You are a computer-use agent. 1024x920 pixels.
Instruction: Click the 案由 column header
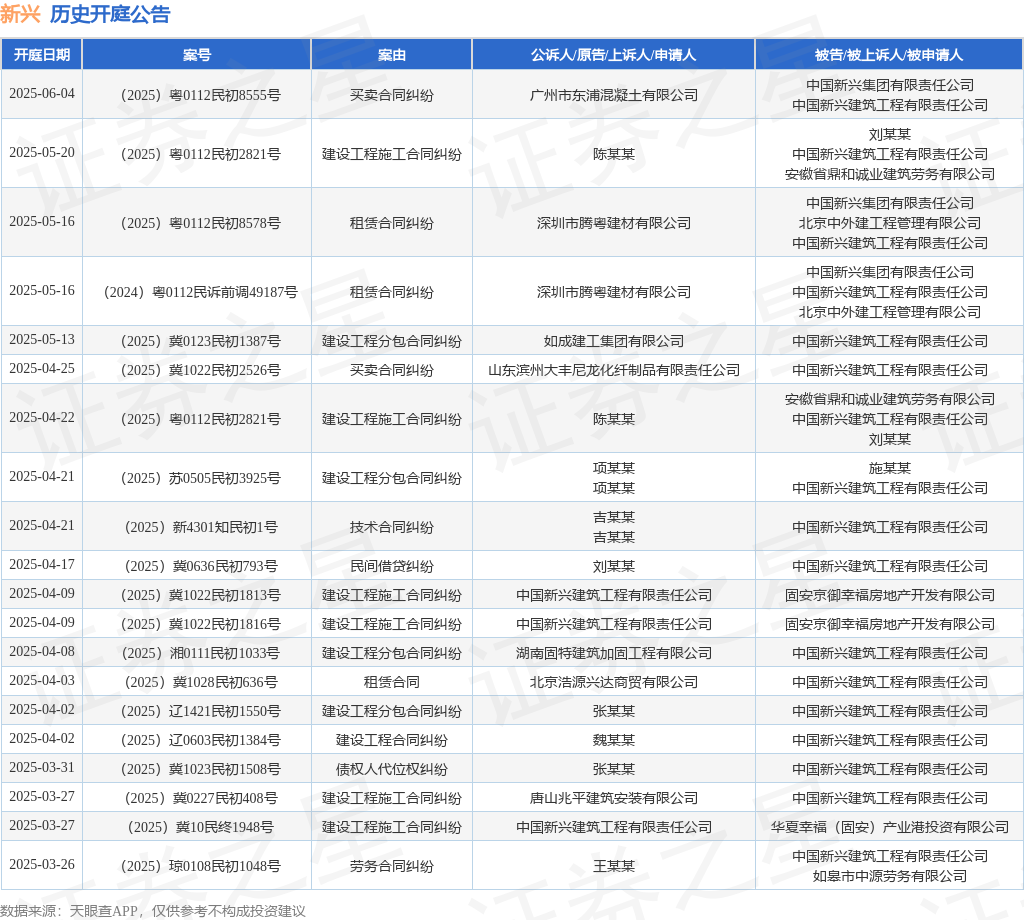[x=392, y=55]
